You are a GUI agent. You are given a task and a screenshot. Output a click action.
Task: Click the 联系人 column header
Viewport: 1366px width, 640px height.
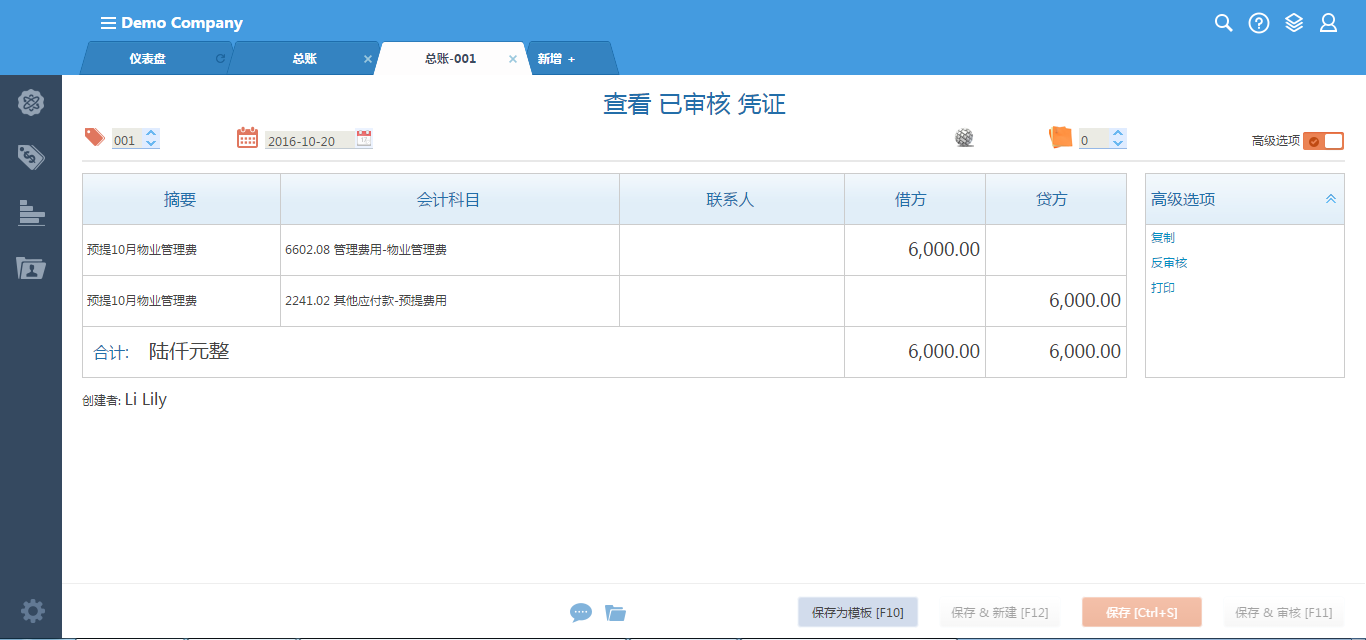[732, 199]
